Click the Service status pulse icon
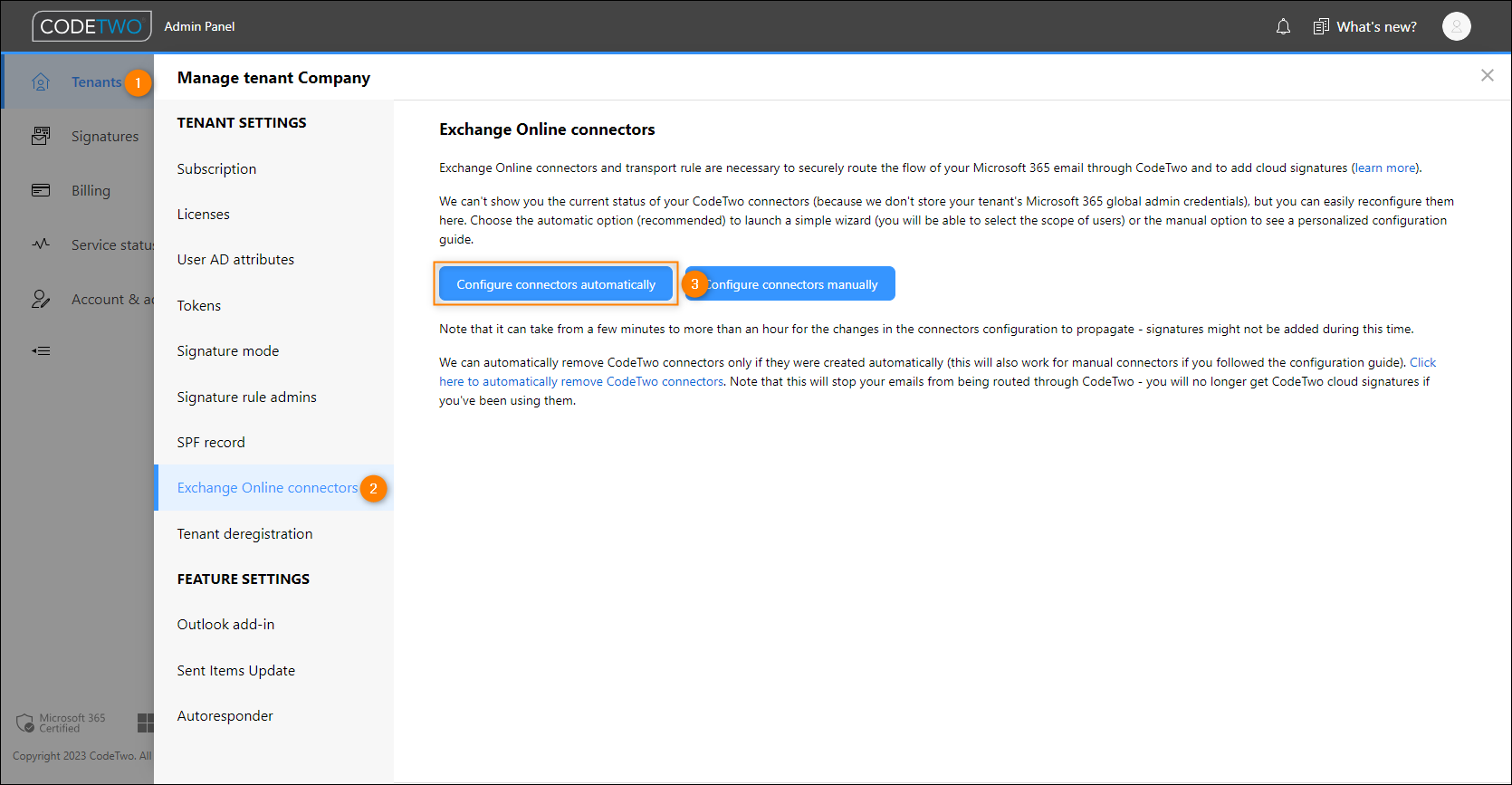The height and width of the screenshot is (785, 1512). (x=41, y=244)
